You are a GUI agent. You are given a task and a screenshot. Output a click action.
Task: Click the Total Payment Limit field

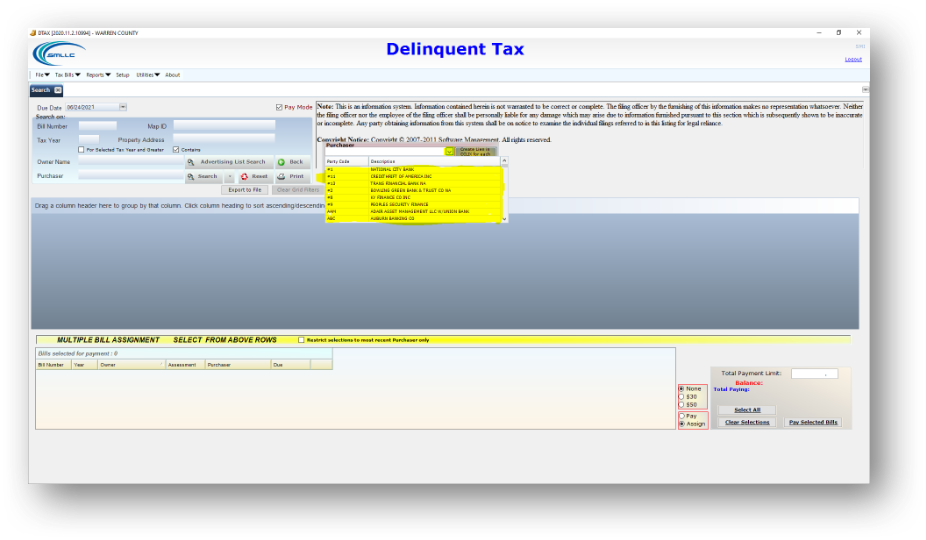pyautogui.click(x=814, y=373)
